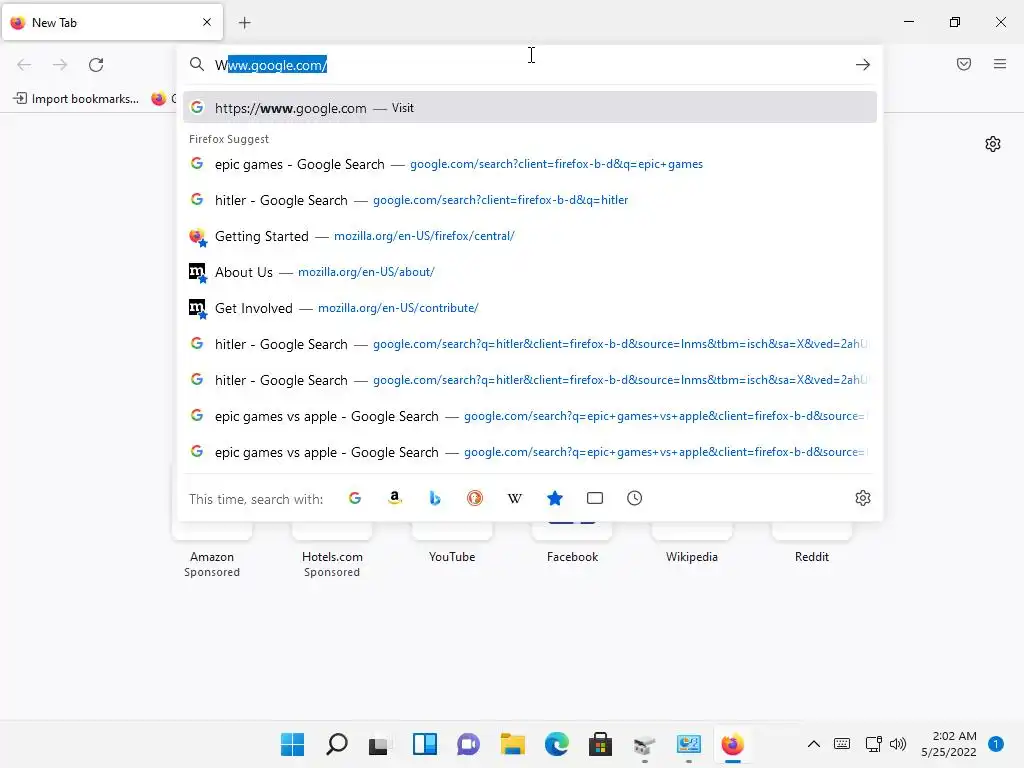Open search settings gear in the dropdown
The image size is (1024, 768).
click(x=863, y=498)
